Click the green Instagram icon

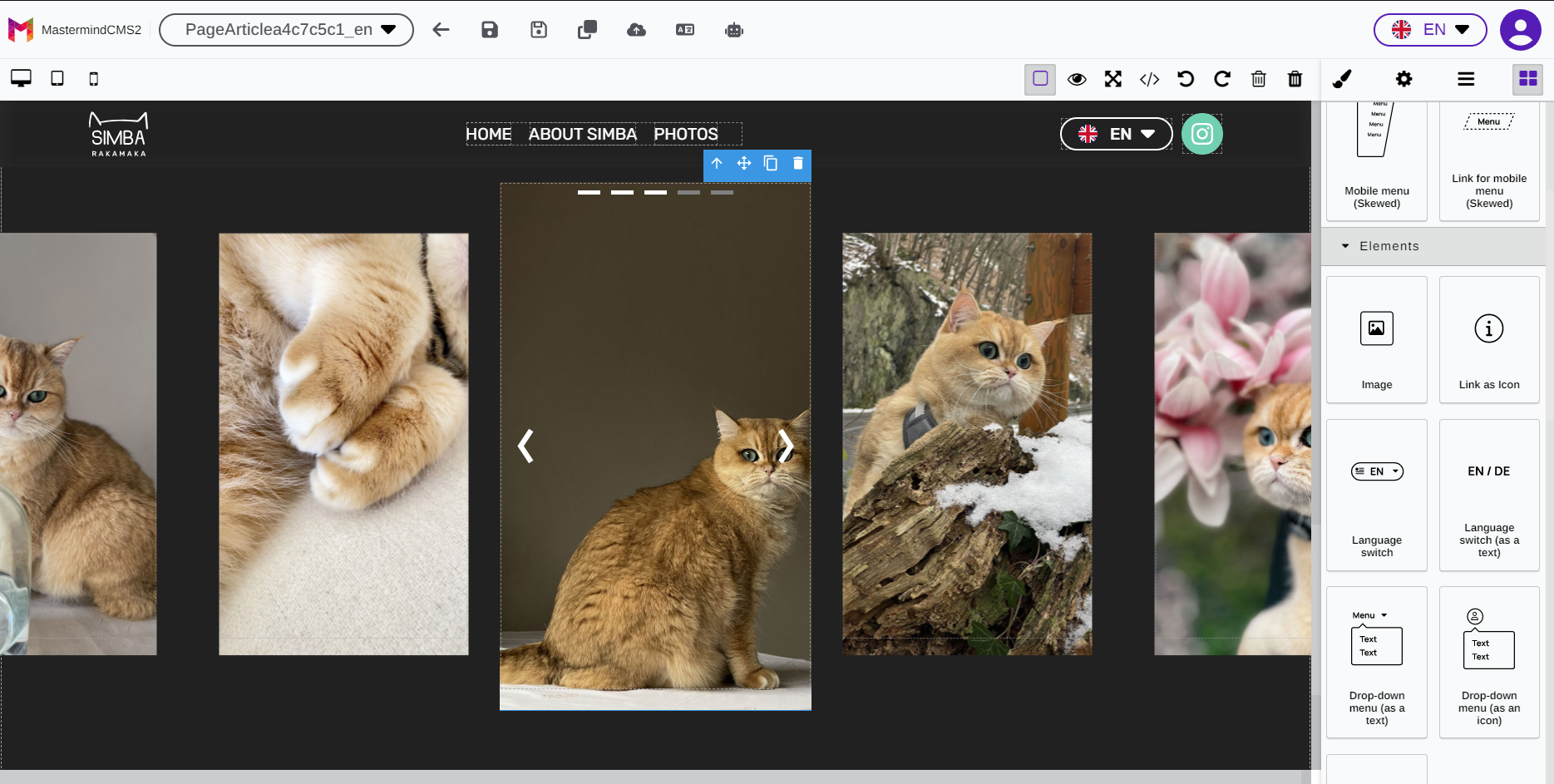(1202, 134)
